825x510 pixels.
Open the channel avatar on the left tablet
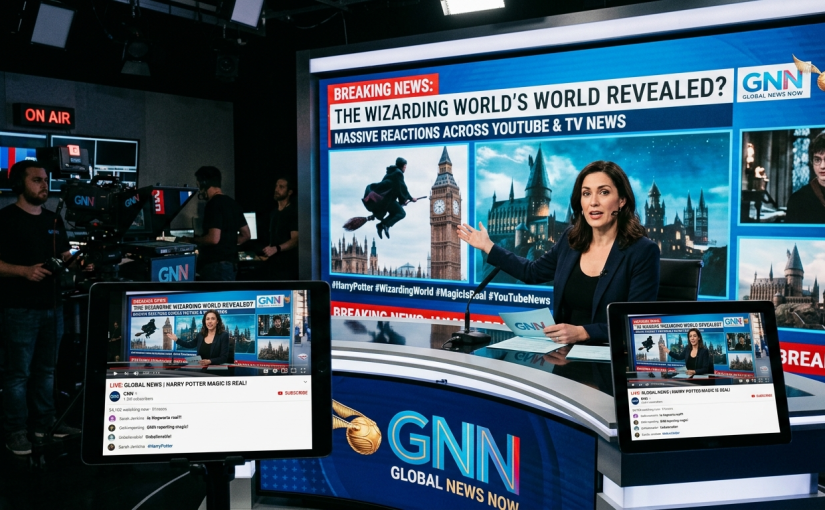point(115,396)
